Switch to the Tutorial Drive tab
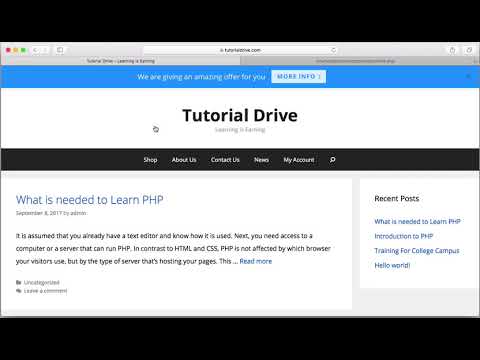The width and height of the screenshot is (480, 360). pos(121,61)
